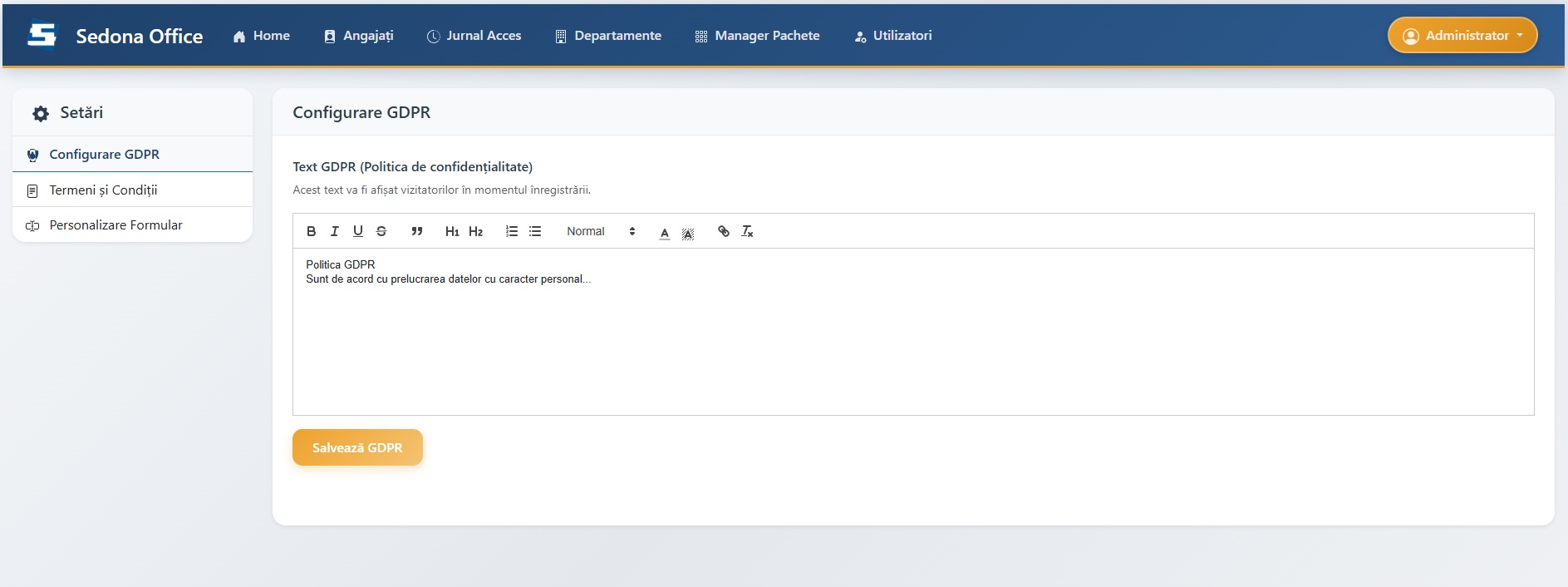Insert a hyperlink with the link icon
This screenshot has height=587, width=1568.
point(724,232)
